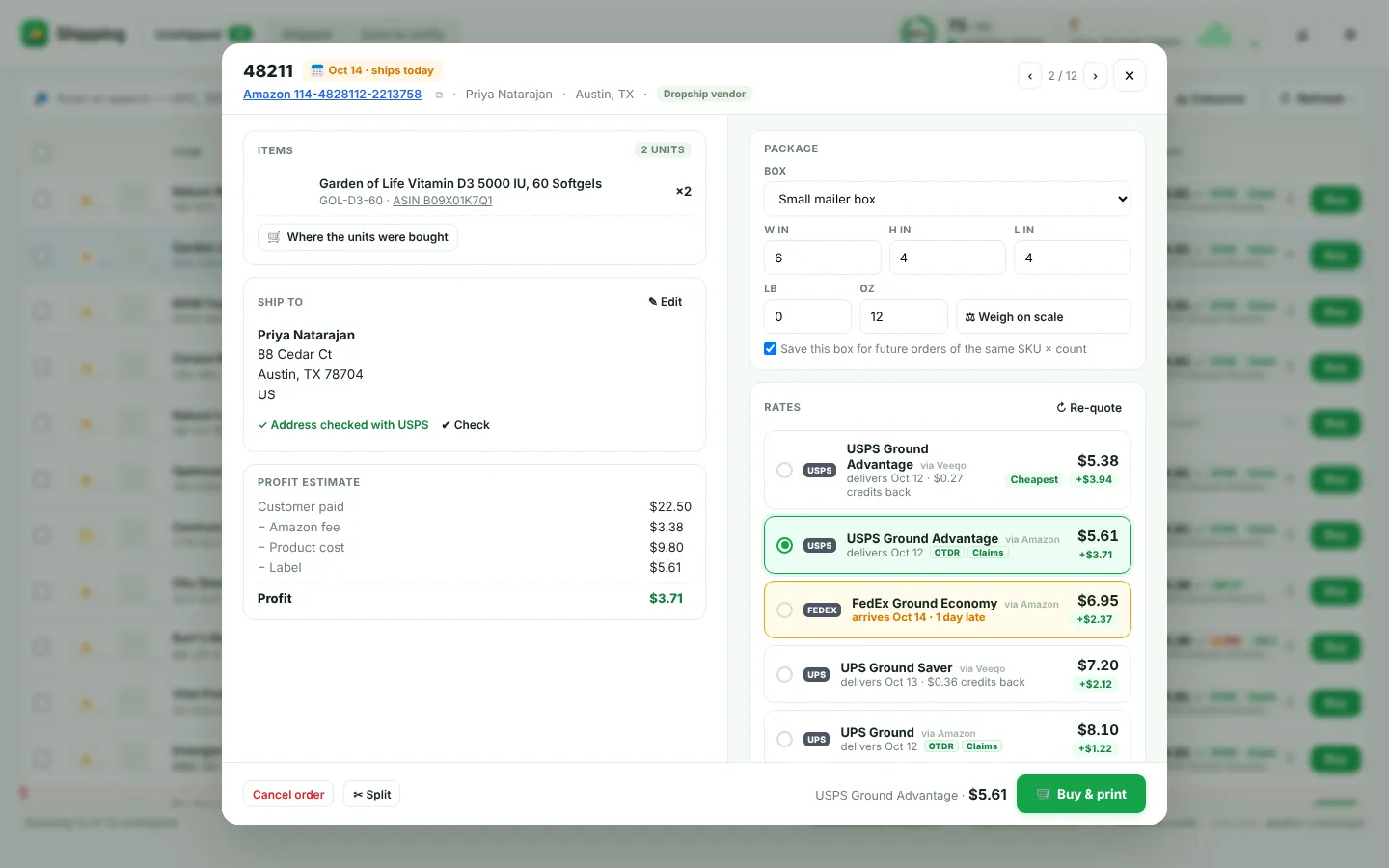
Task: Open the Small mailer box dropdown
Action: 947,200
